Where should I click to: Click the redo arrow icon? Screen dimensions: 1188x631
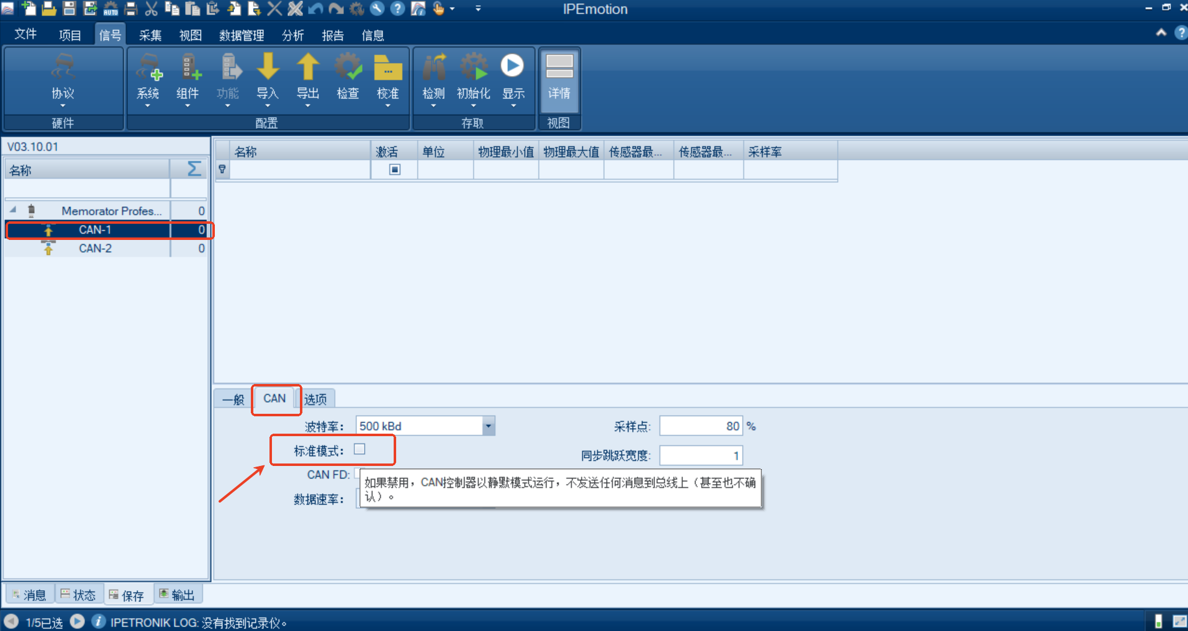(x=336, y=8)
